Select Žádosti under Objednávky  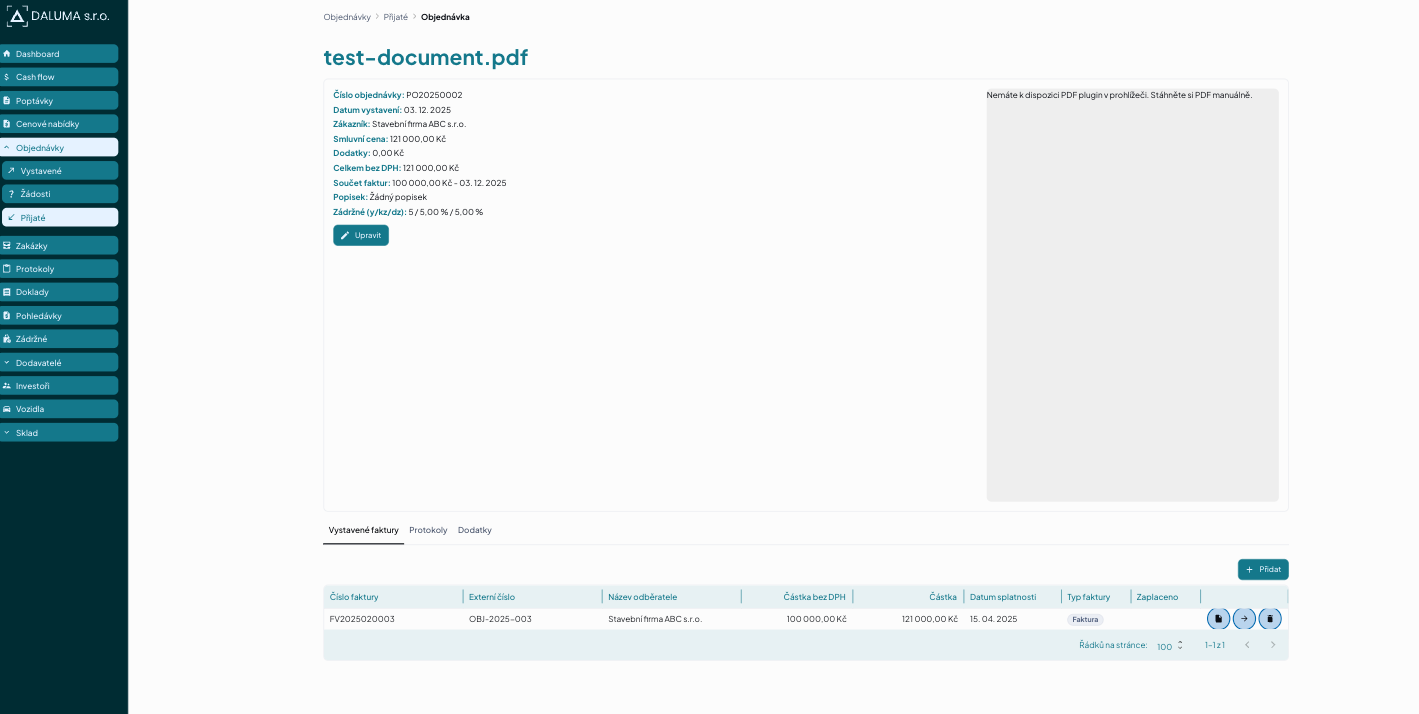[60, 194]
